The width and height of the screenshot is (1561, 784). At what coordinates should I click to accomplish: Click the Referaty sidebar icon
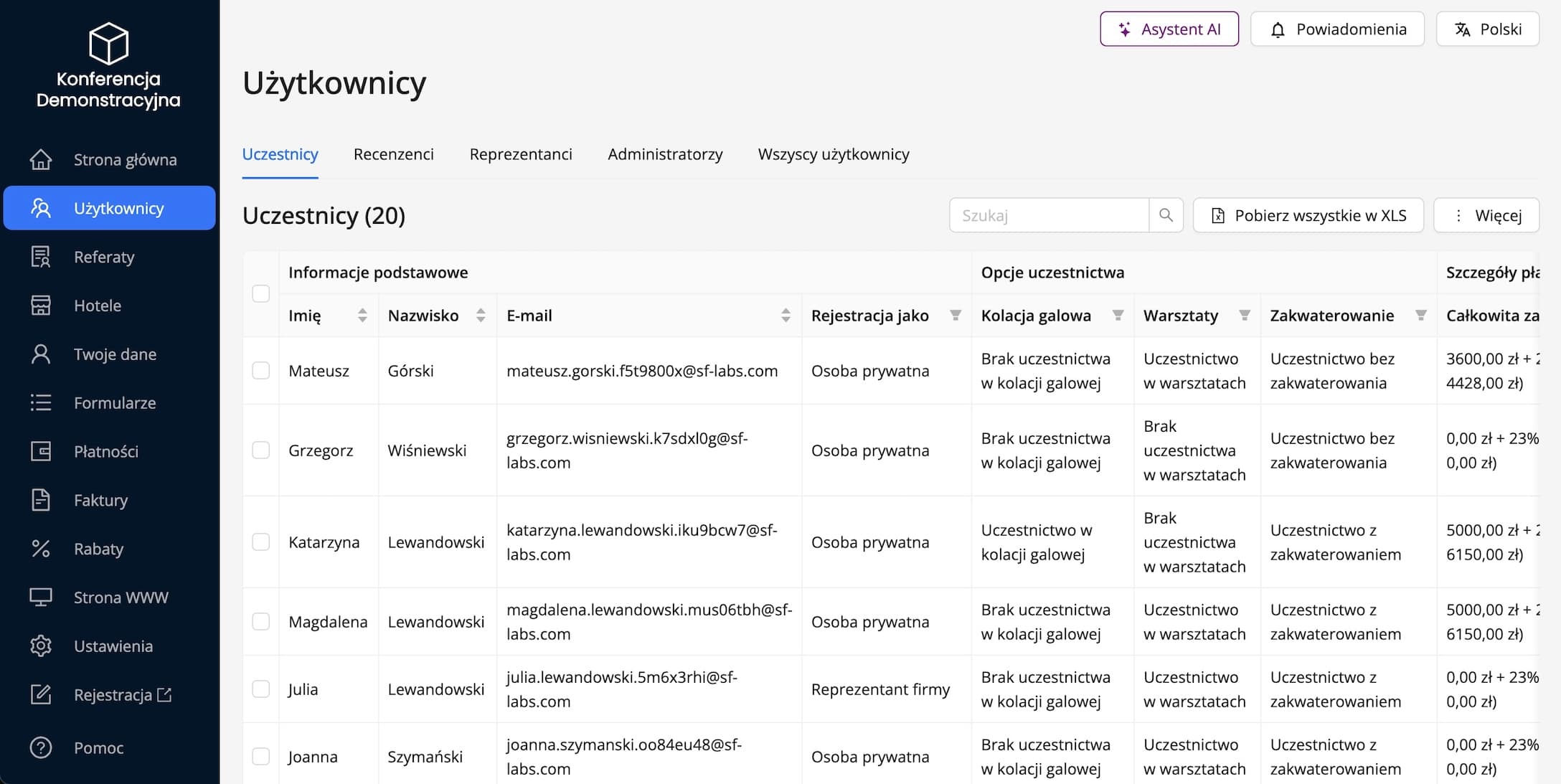point(41,257)
